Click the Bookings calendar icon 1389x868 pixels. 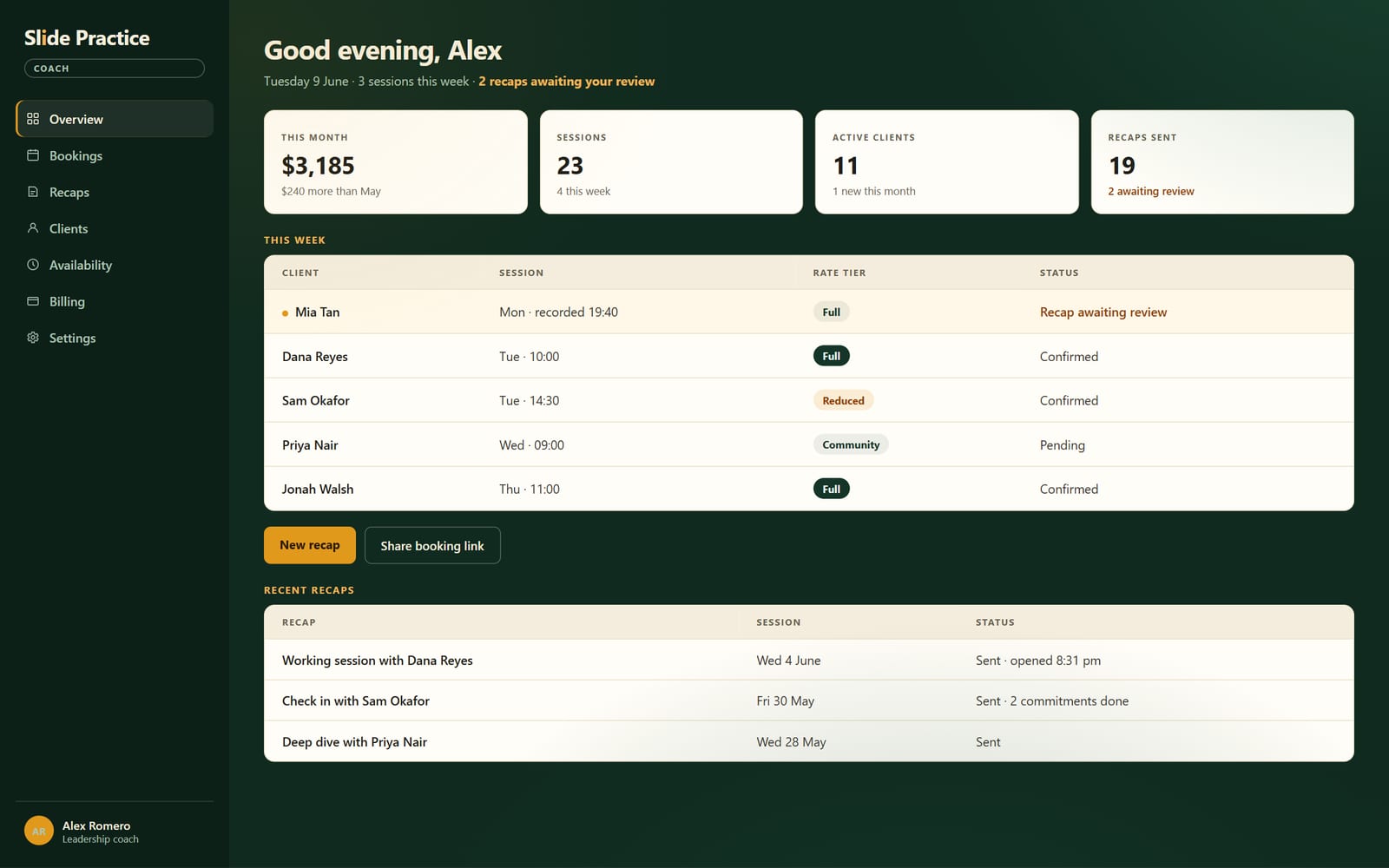click(x=33, y=155)
